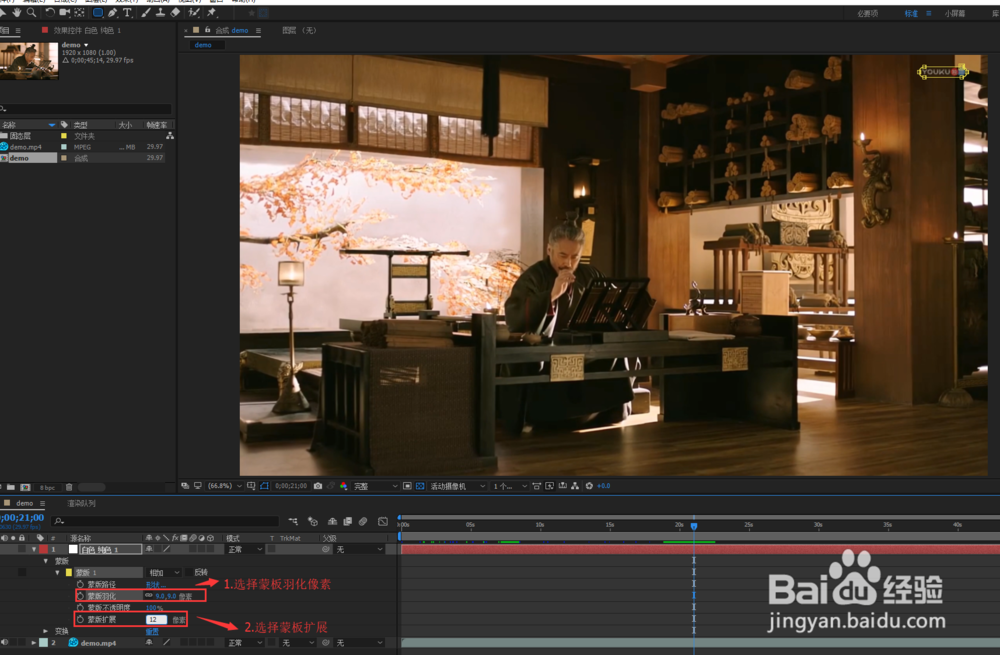Select the Puppet Pin tool
Screen dimensions: 1000x655
click(212, 12)
